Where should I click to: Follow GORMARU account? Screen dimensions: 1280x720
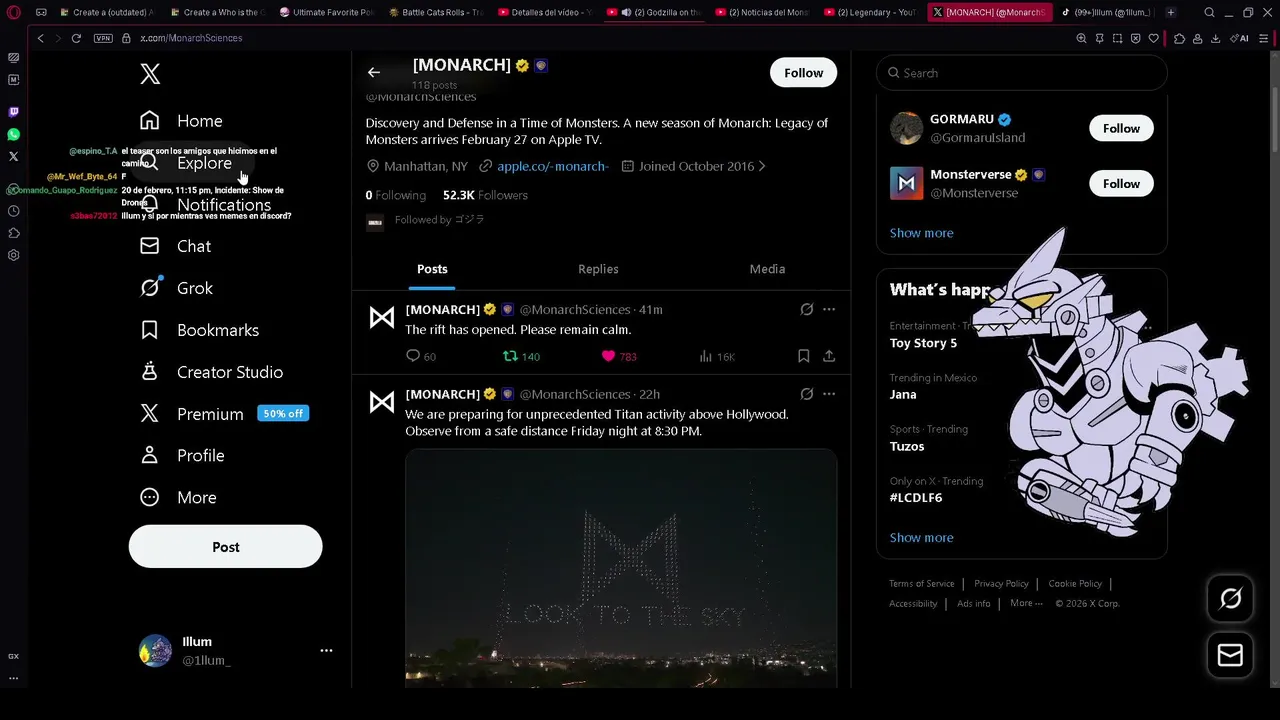[1121, 128]
